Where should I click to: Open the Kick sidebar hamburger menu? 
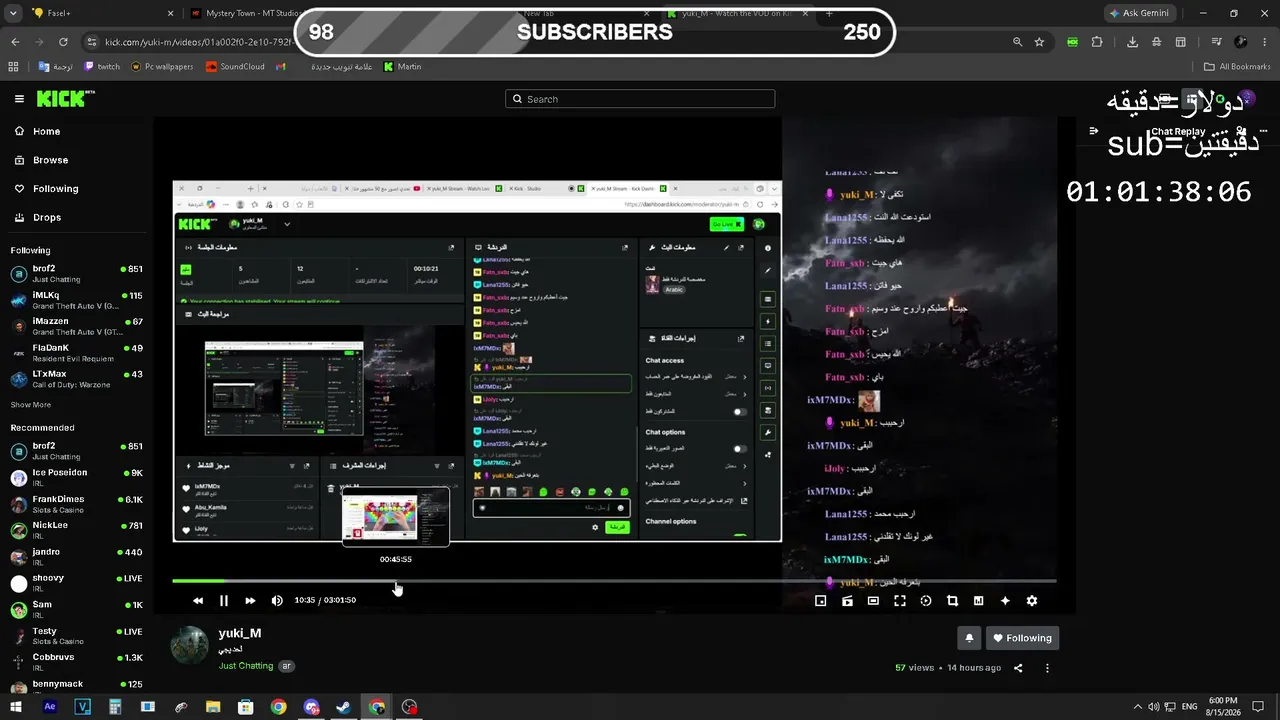[x=19, y=99]
